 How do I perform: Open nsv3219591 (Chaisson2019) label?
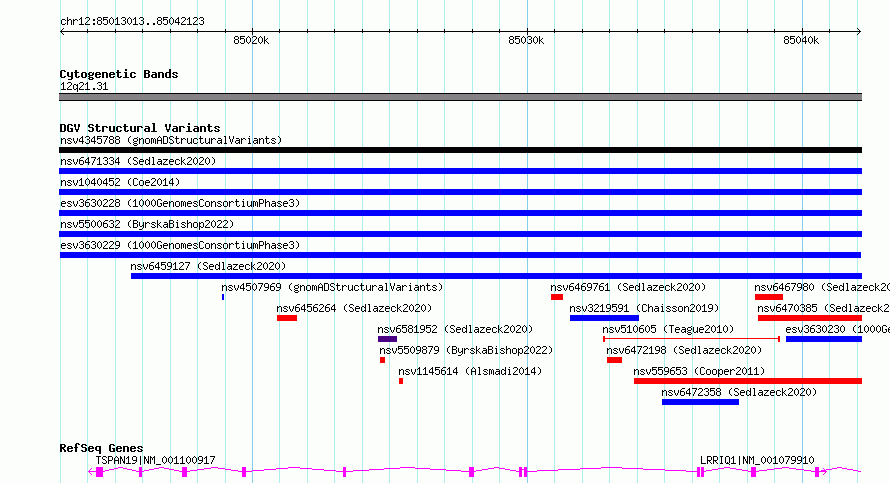[x=644, y=308]
